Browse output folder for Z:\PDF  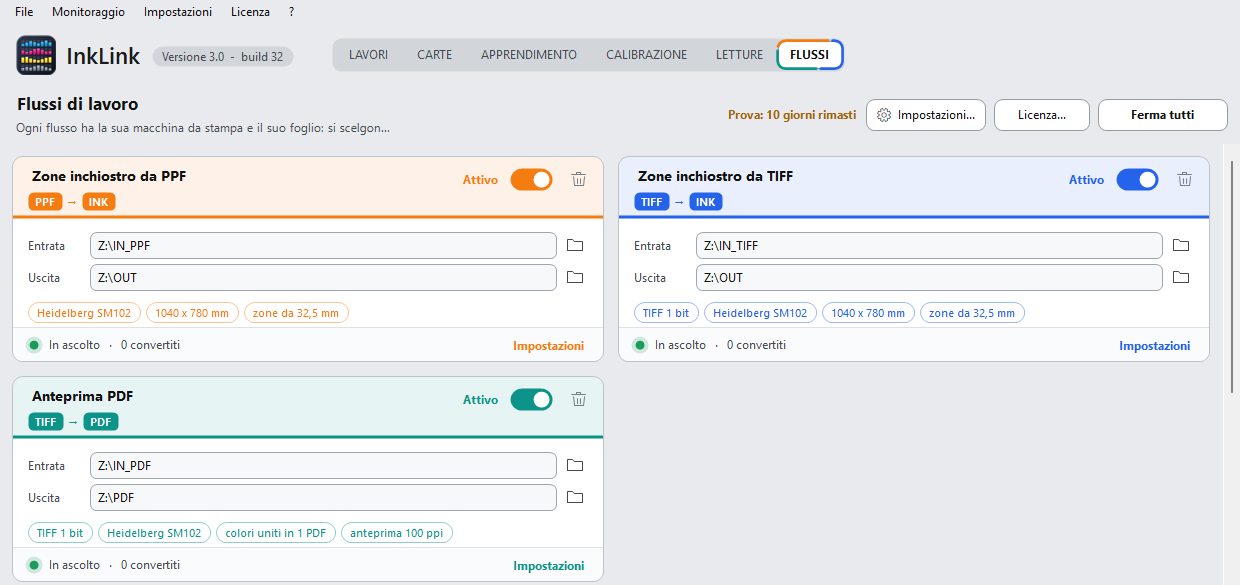tap(575, 498)
